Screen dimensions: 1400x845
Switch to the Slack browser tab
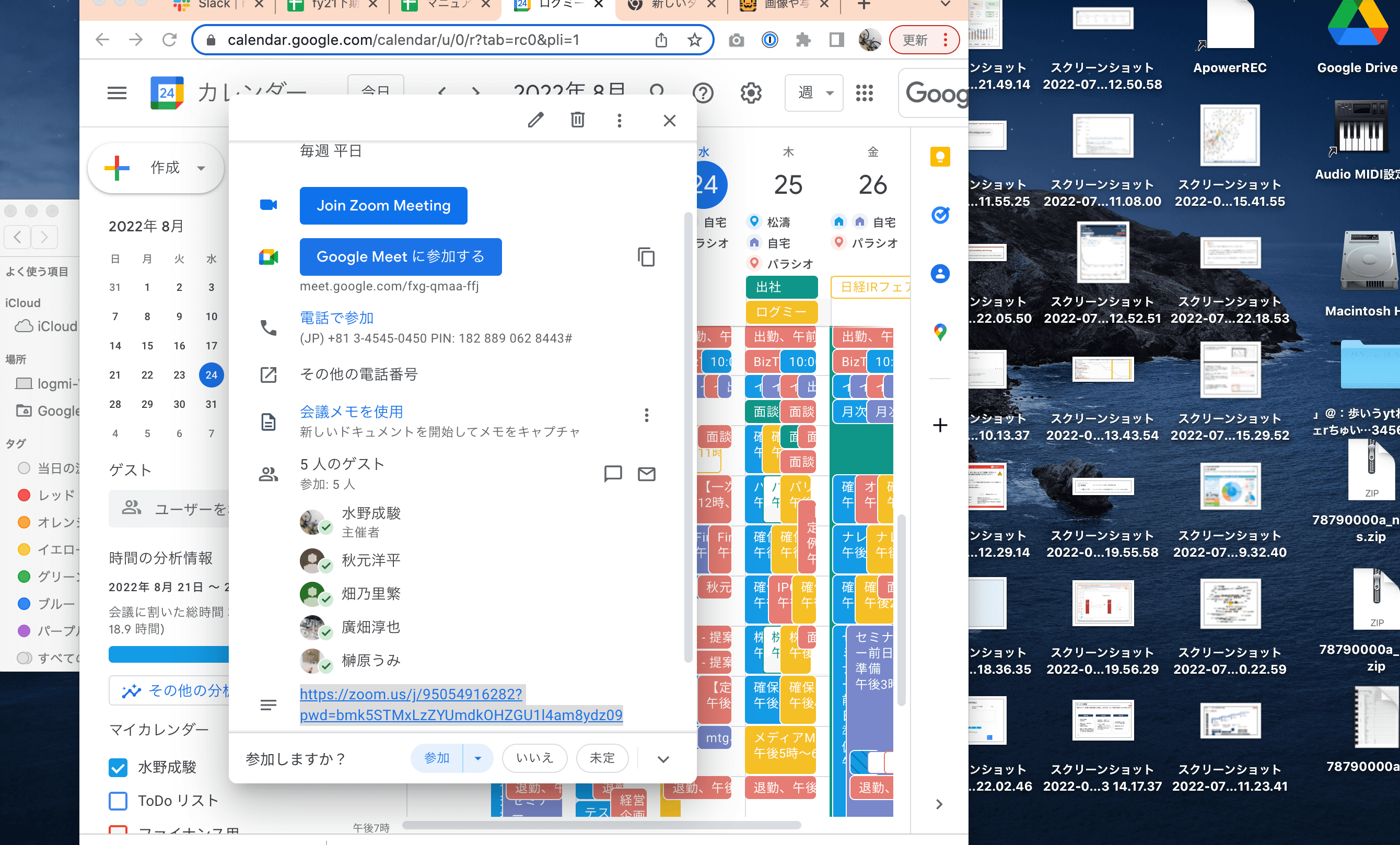coord(218,5)
